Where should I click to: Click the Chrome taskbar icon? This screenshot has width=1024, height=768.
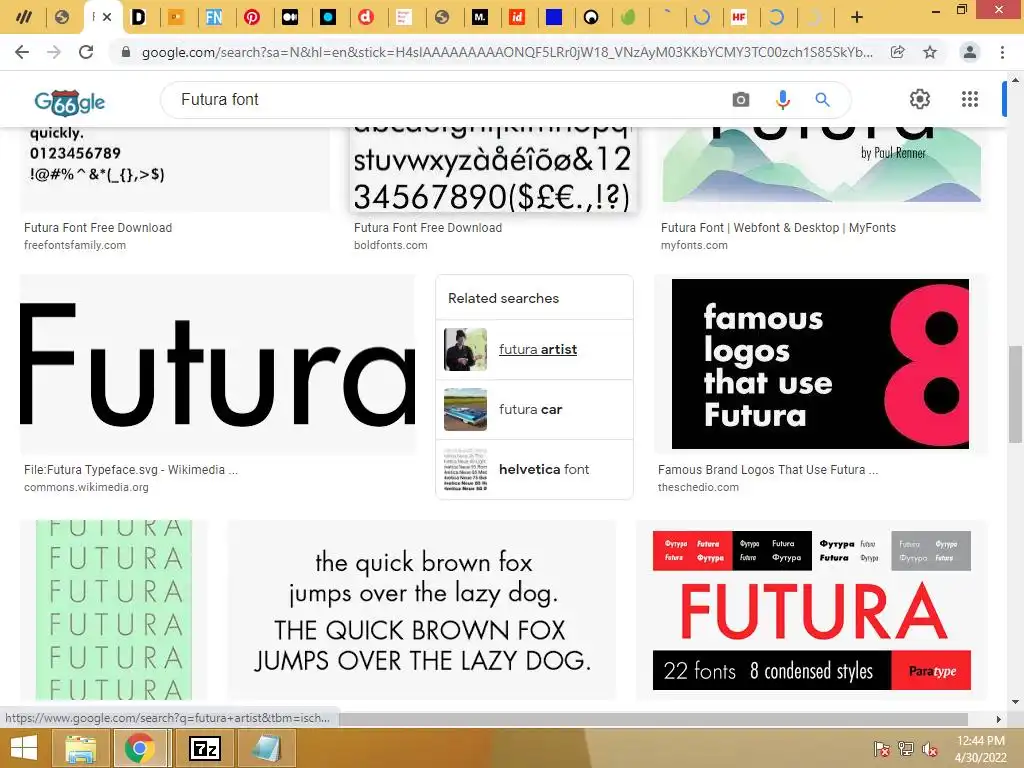tap(139, 748)
